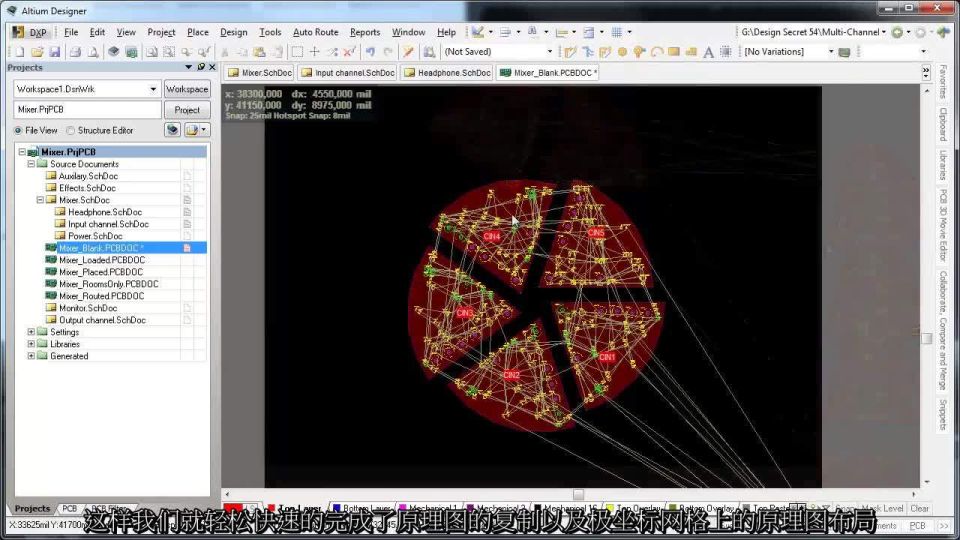Image resolution: width=960 pixels, height=540 pixels.
Task: Click the select inside area rectangle icon
Action: [297, 52]
